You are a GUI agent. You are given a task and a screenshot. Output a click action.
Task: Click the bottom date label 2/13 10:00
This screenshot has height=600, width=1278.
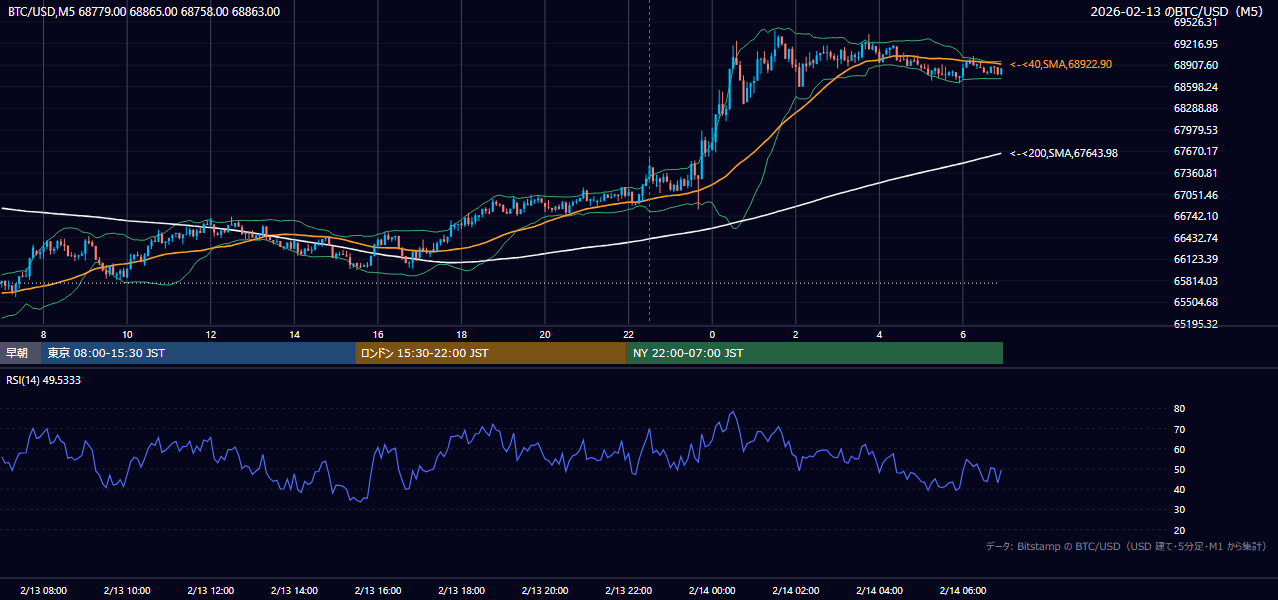coord(127,590)
